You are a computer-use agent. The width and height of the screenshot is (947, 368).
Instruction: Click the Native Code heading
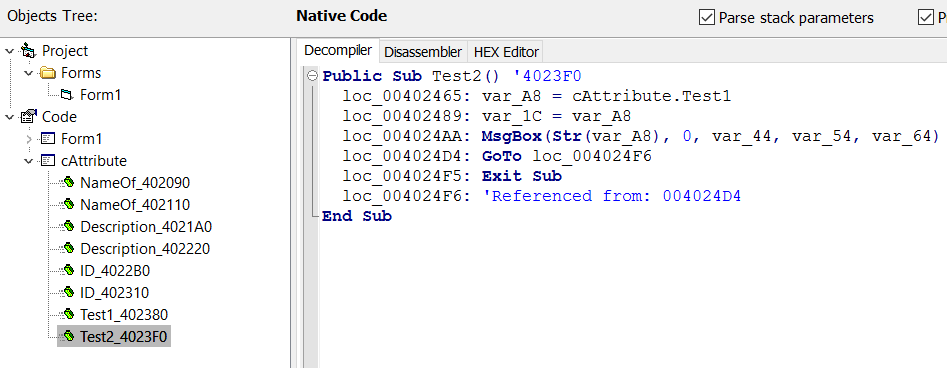point(342,16)
